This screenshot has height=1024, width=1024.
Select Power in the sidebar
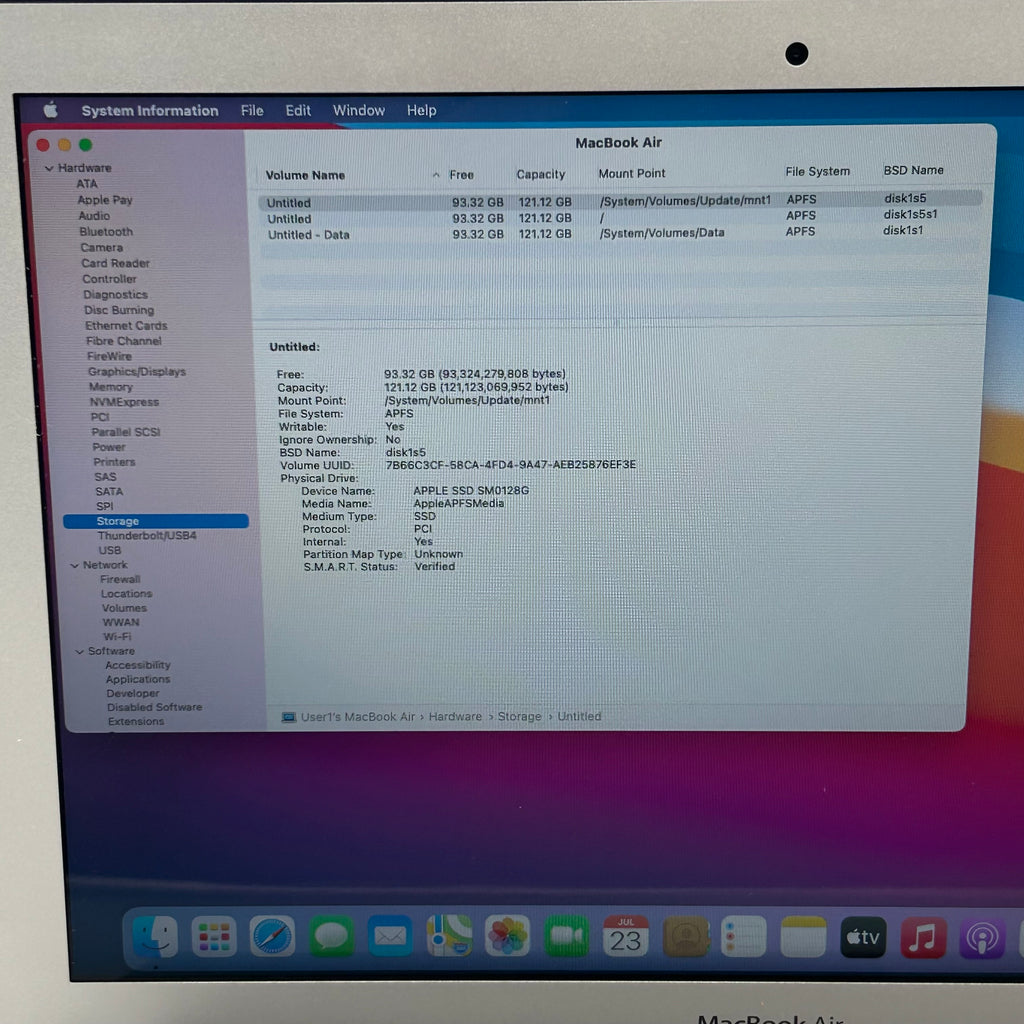[x=108, y=447]
